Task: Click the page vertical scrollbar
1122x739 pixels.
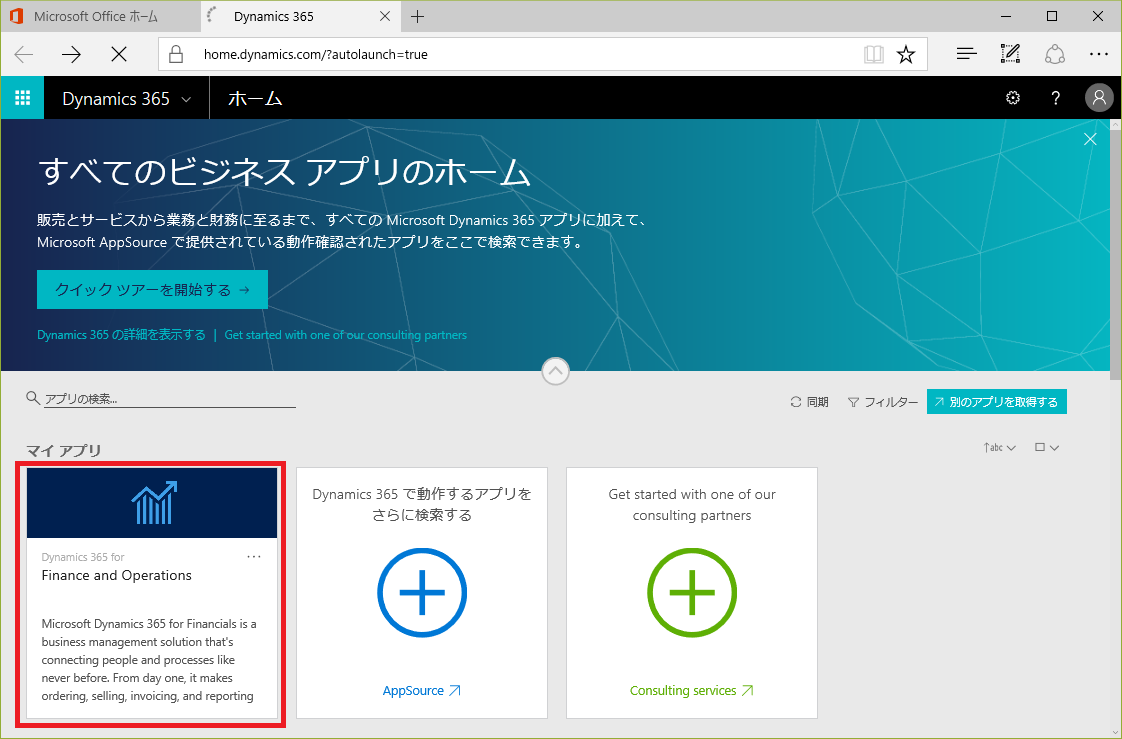Action: pyautogui.click(x=1116, y=254)
